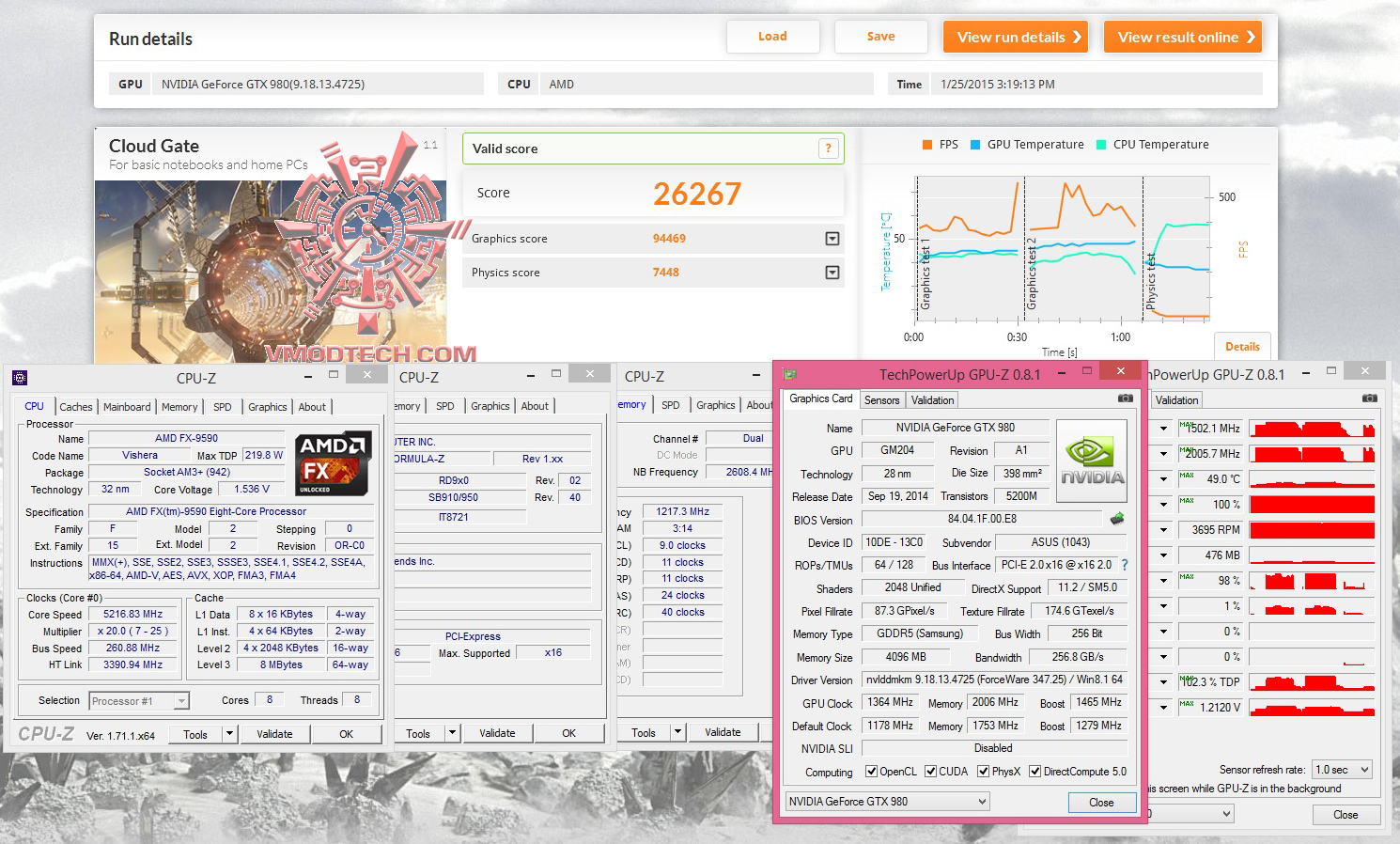Click the camera icon in GPU-Z Sensors window
The image size is (1400, 844).
[x=1370, y=399]
